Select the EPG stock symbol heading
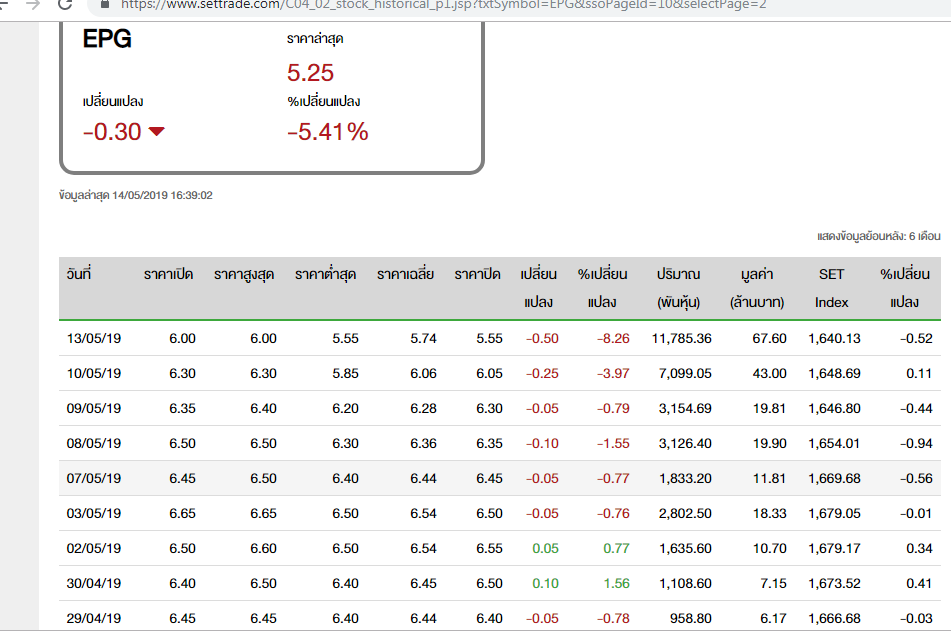Image resolution: width=951 pixels, height=631 pixels. pos(107,39)
